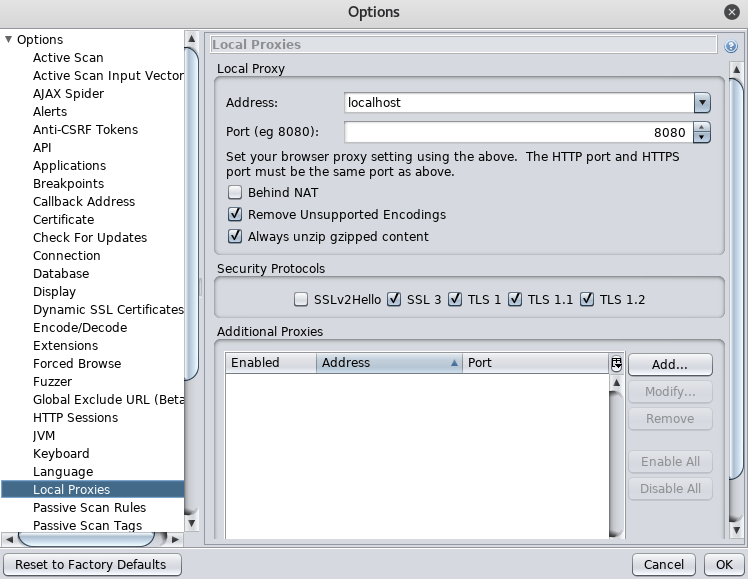Click the Port number field
This screenshot has width=748, height=579.
coord(519,132)
